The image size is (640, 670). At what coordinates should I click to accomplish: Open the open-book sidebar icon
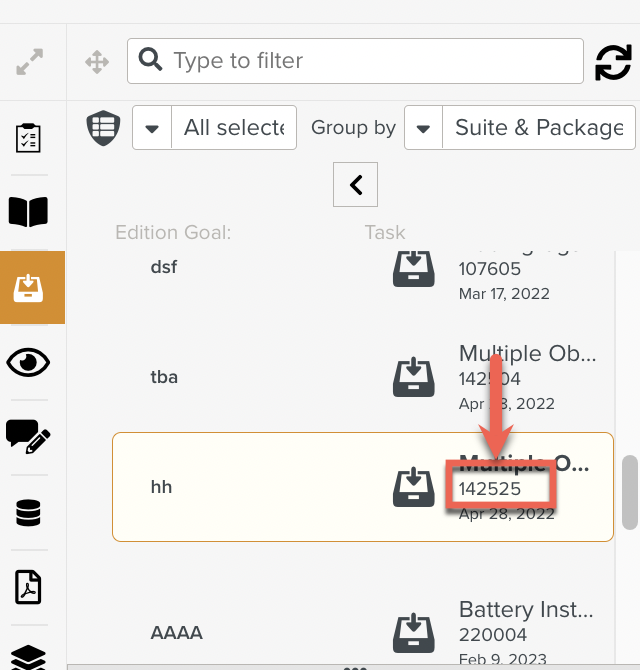click(x=29, y=212)
